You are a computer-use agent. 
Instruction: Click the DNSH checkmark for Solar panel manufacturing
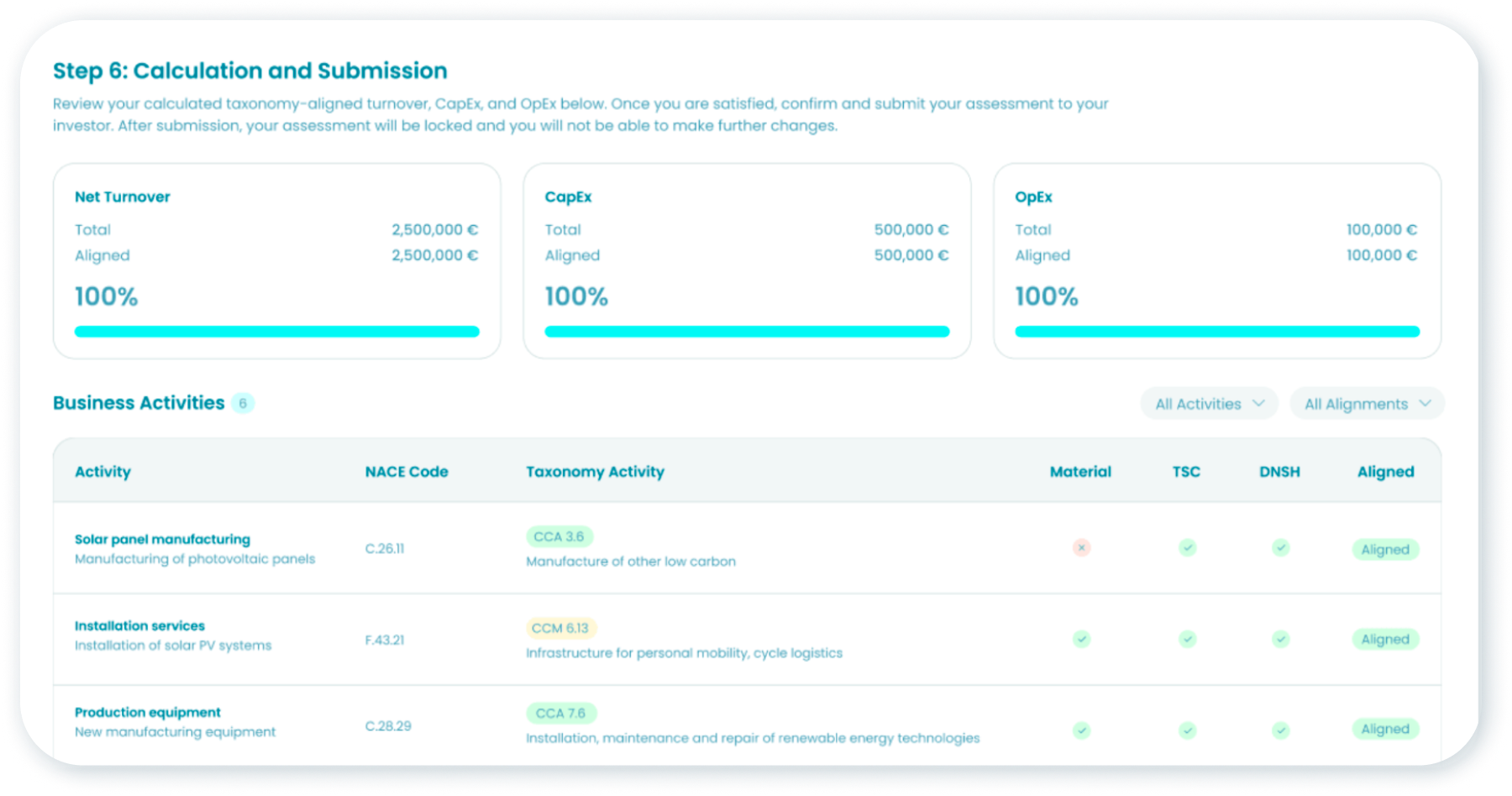click(1280, 547)
